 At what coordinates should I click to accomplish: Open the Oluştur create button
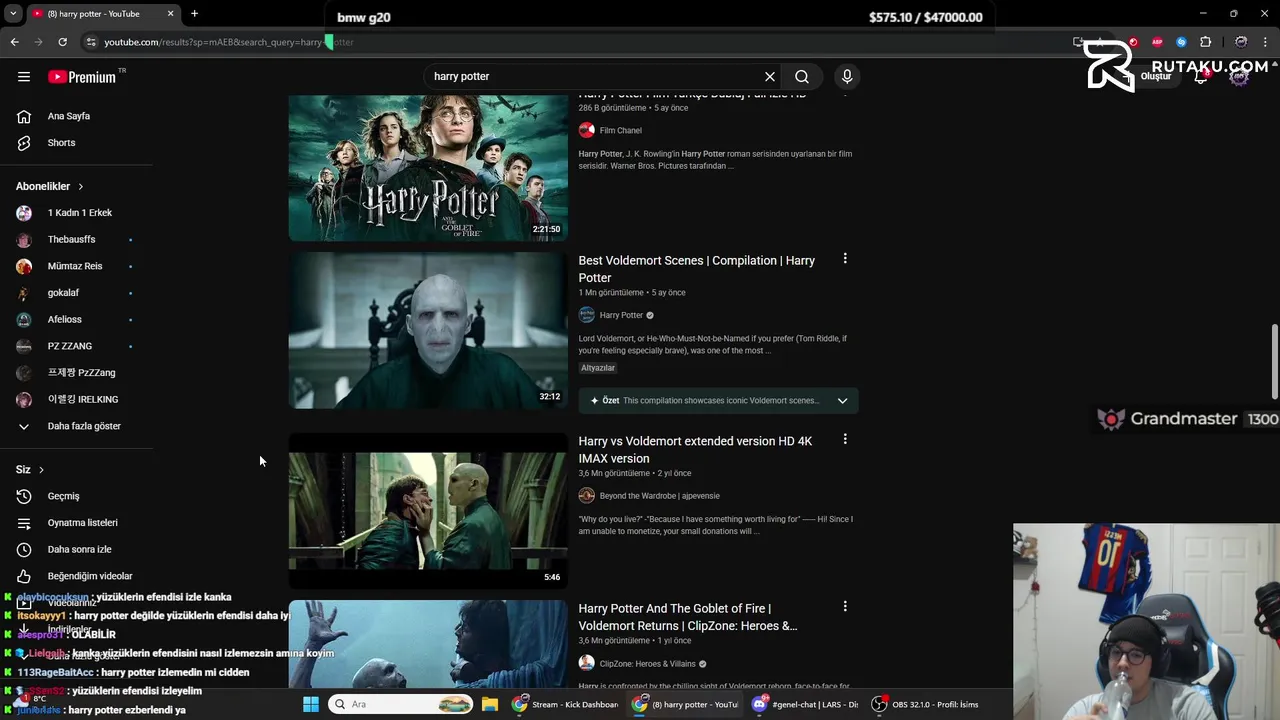coord(1148,76)
